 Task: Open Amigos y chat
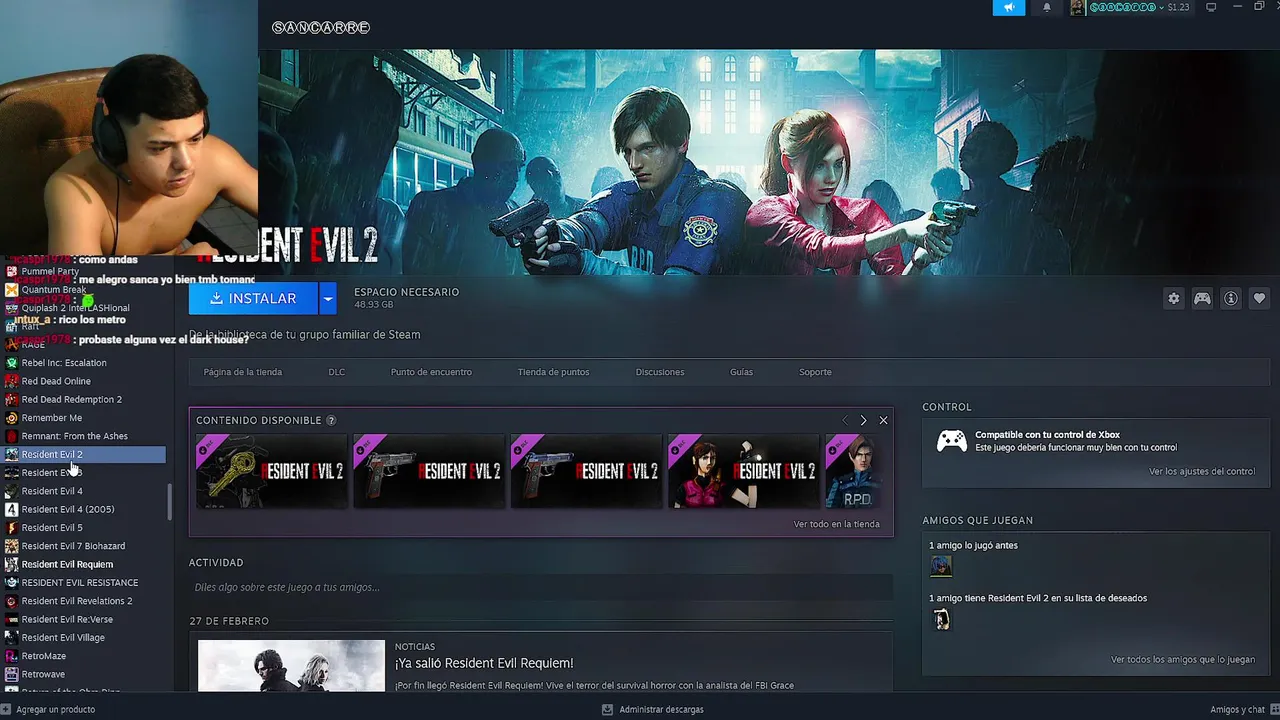click(x=1237, y=709)
